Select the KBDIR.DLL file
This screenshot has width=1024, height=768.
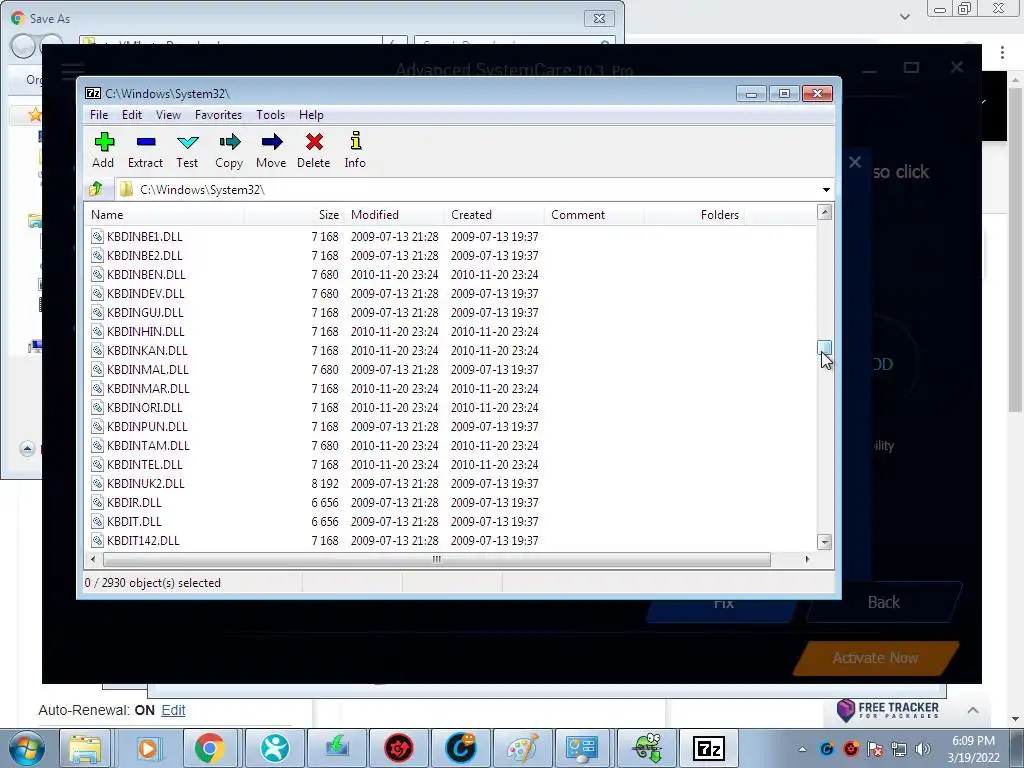click(135, 502)
